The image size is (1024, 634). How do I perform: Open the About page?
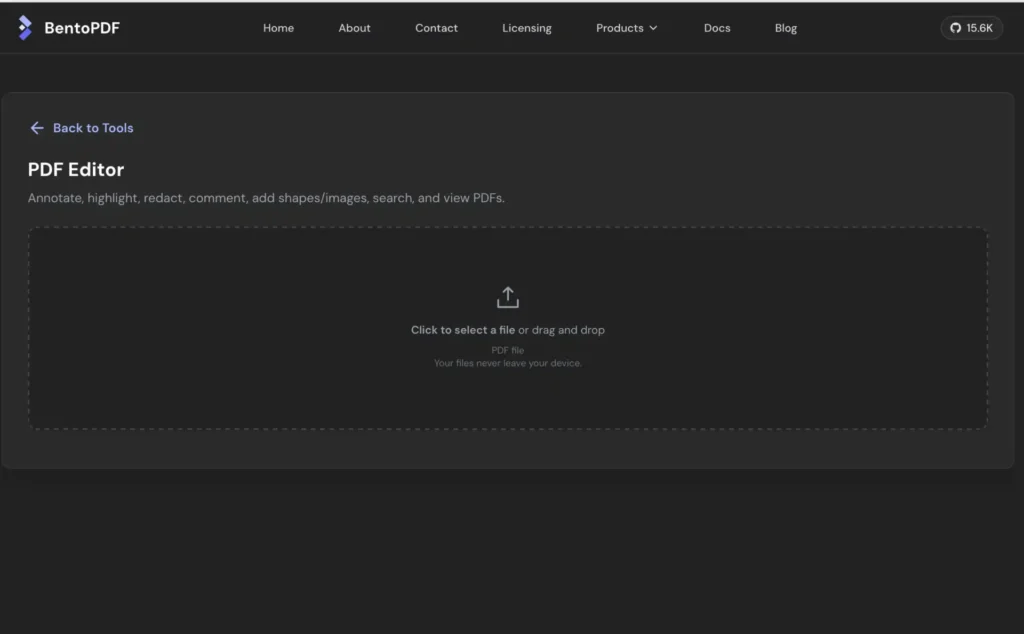pos(354,28)
